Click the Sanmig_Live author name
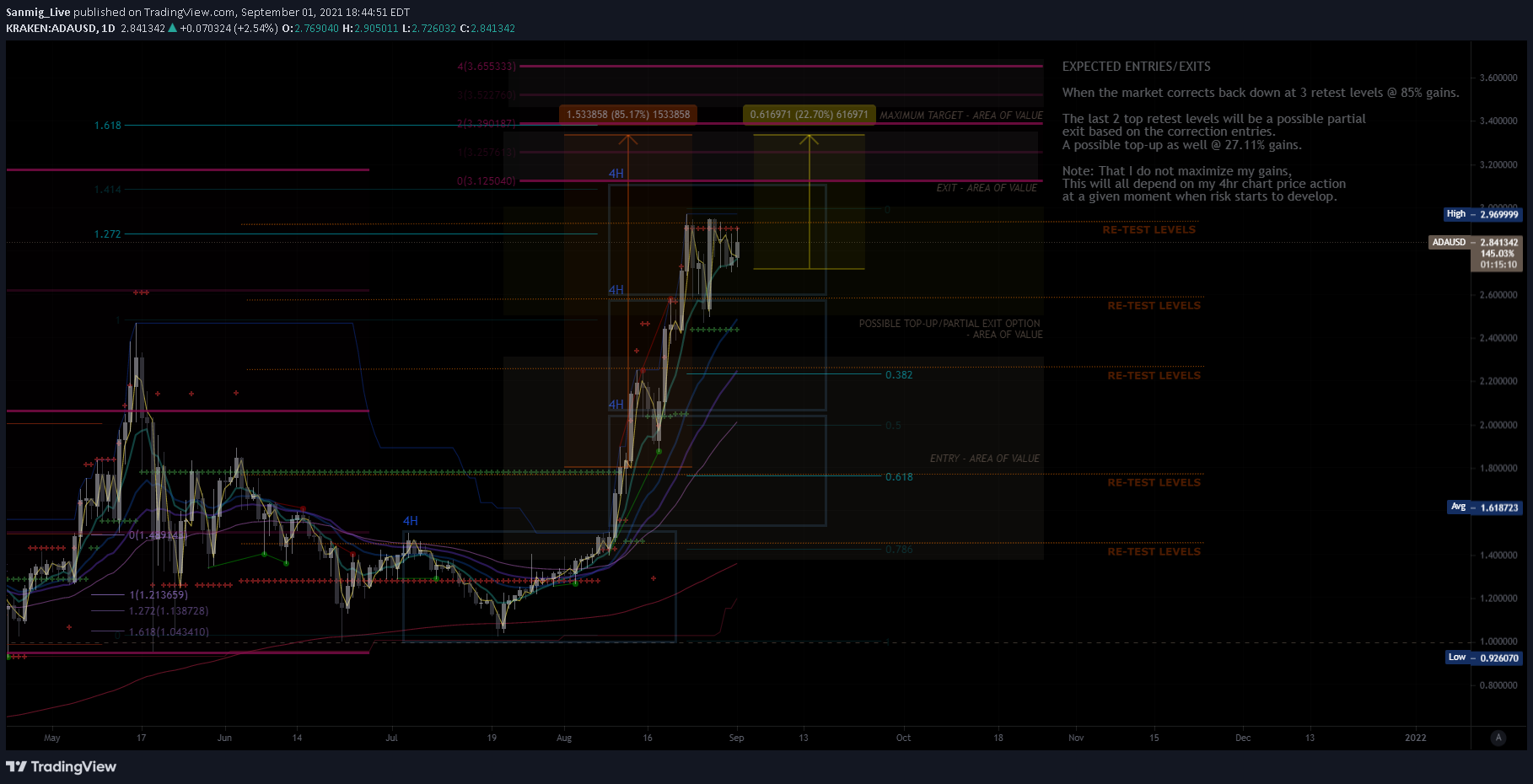This screenshot has width=1533, height=784. point(38,13)
